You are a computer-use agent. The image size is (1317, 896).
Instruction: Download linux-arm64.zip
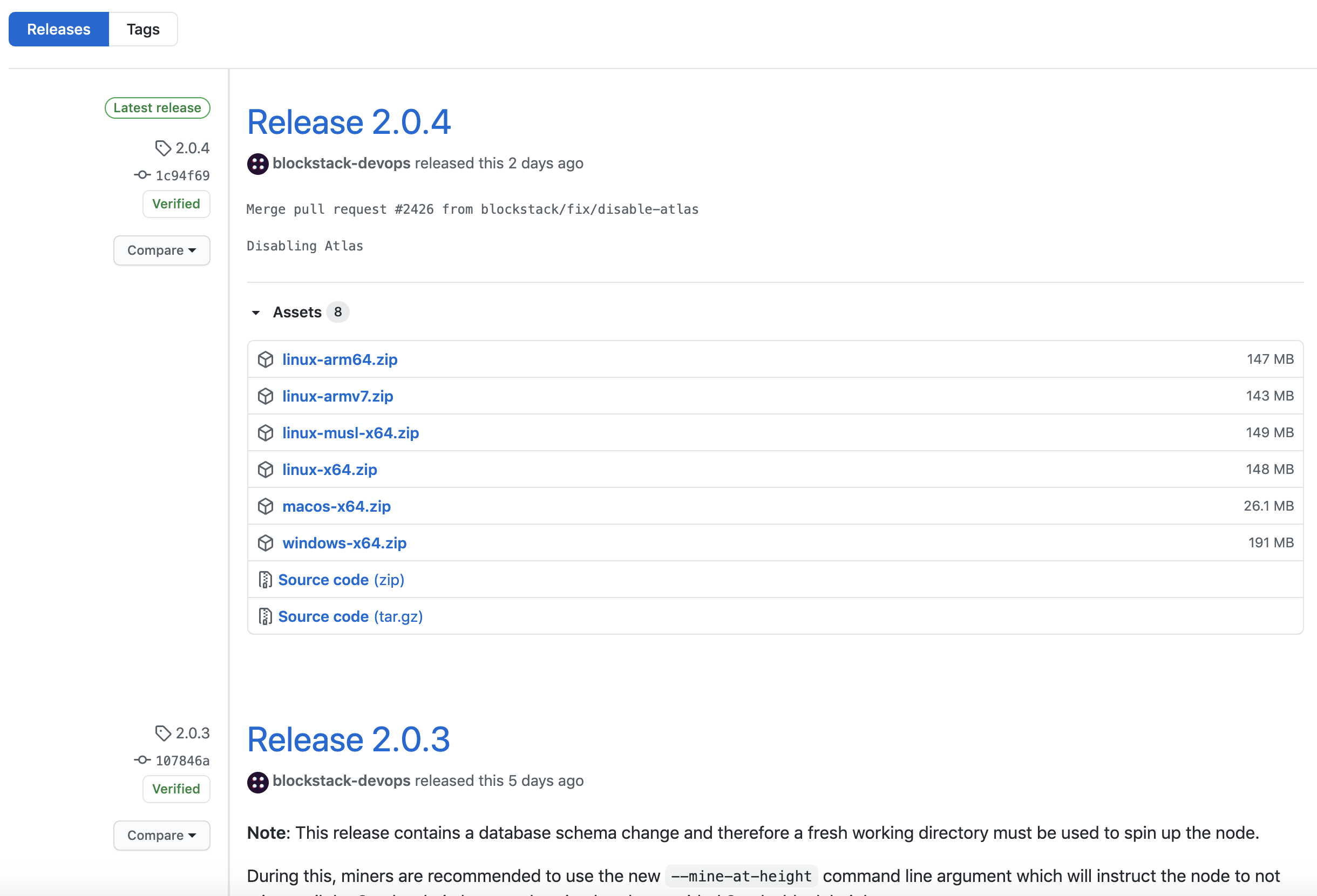[x=340, y=359]
